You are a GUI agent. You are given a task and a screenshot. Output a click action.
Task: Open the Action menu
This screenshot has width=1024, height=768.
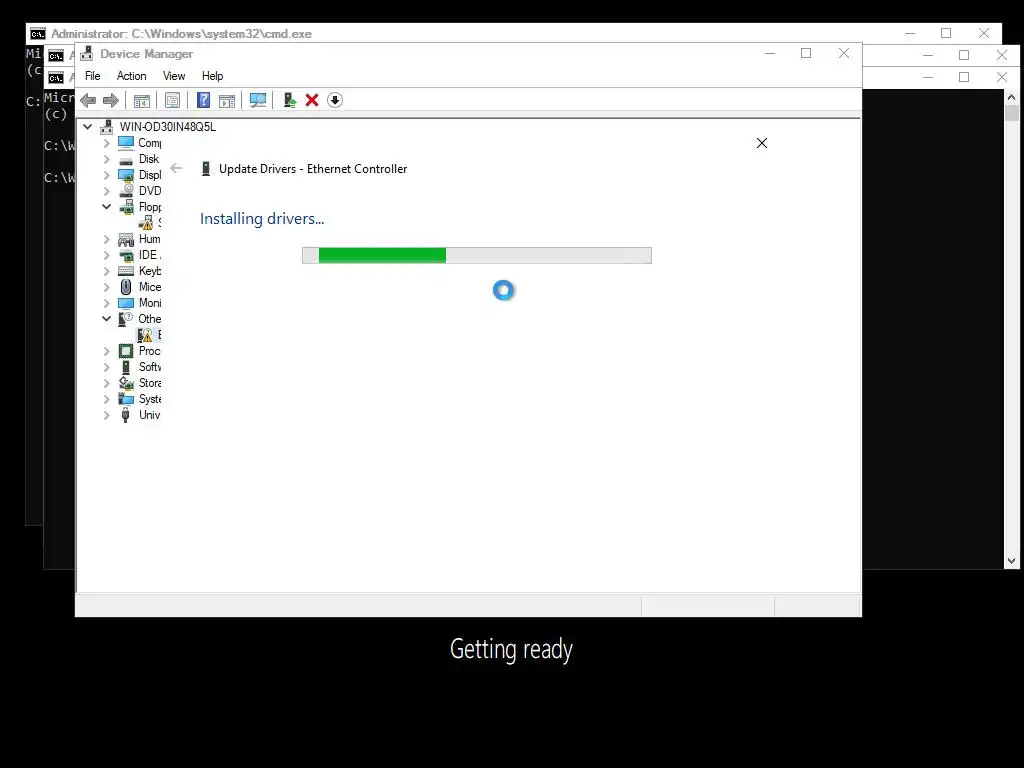pos(131,76)
